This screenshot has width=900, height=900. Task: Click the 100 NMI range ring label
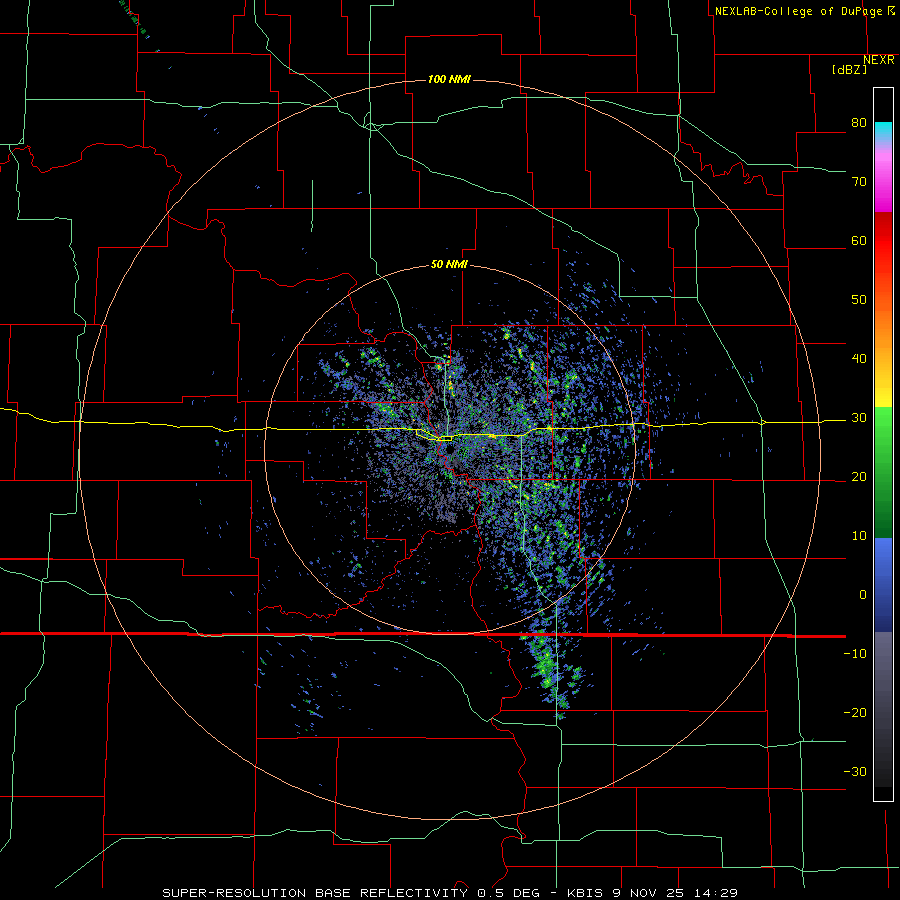coord(449,79)
